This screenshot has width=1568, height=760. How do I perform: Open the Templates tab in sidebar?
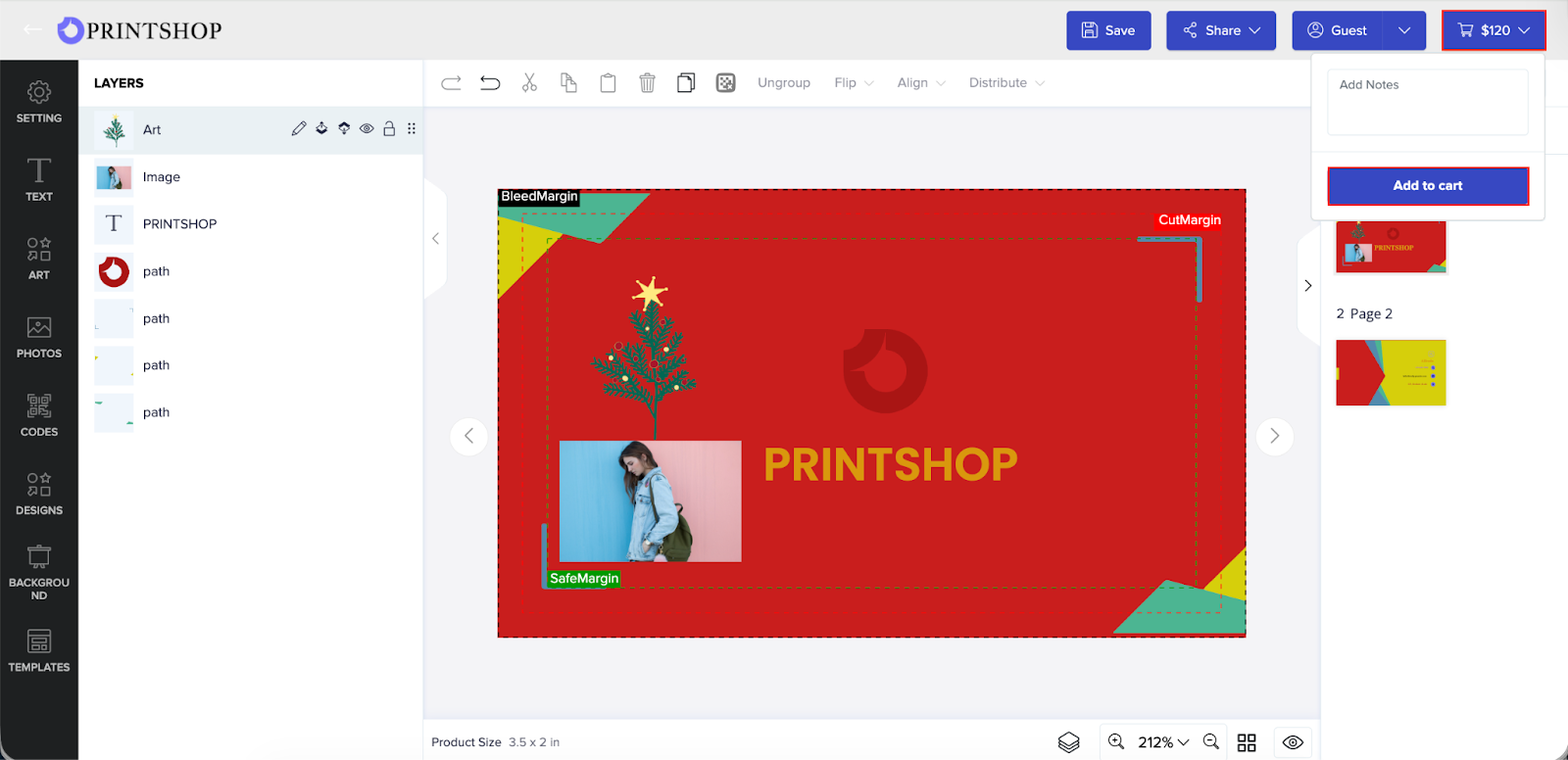[x=39, y=650]
